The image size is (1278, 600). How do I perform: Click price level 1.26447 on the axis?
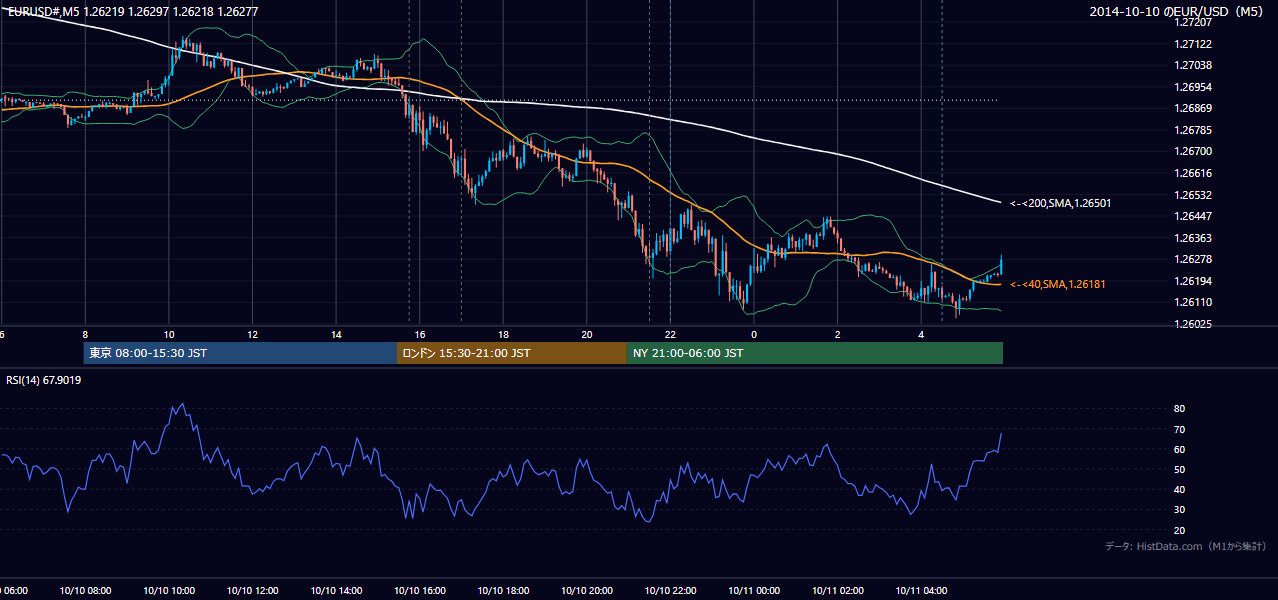[x=1194, y=216]
